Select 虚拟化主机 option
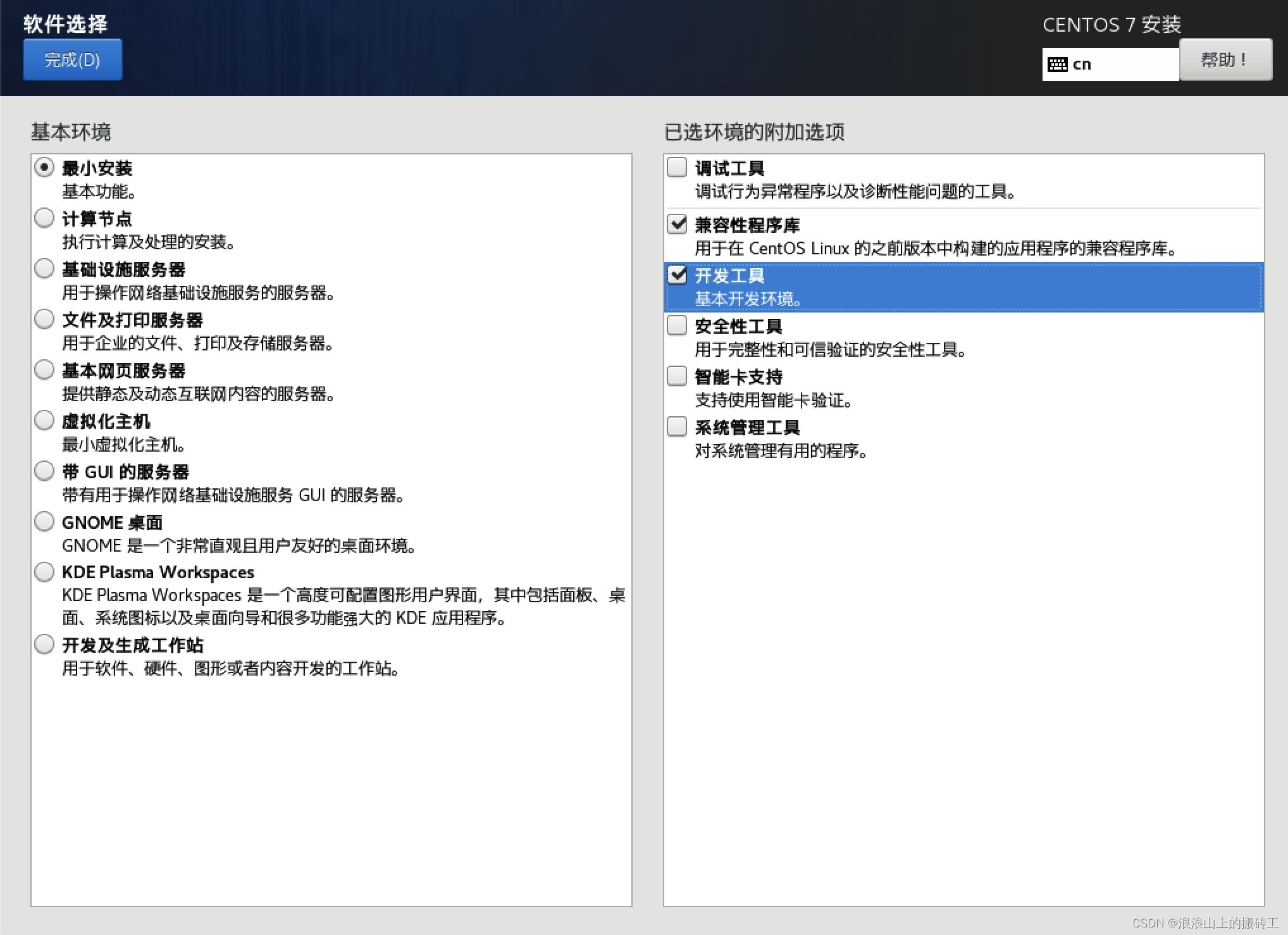The height and width of the screenshot is (935, 1288). pyautogui.click(x=44, y=421)
